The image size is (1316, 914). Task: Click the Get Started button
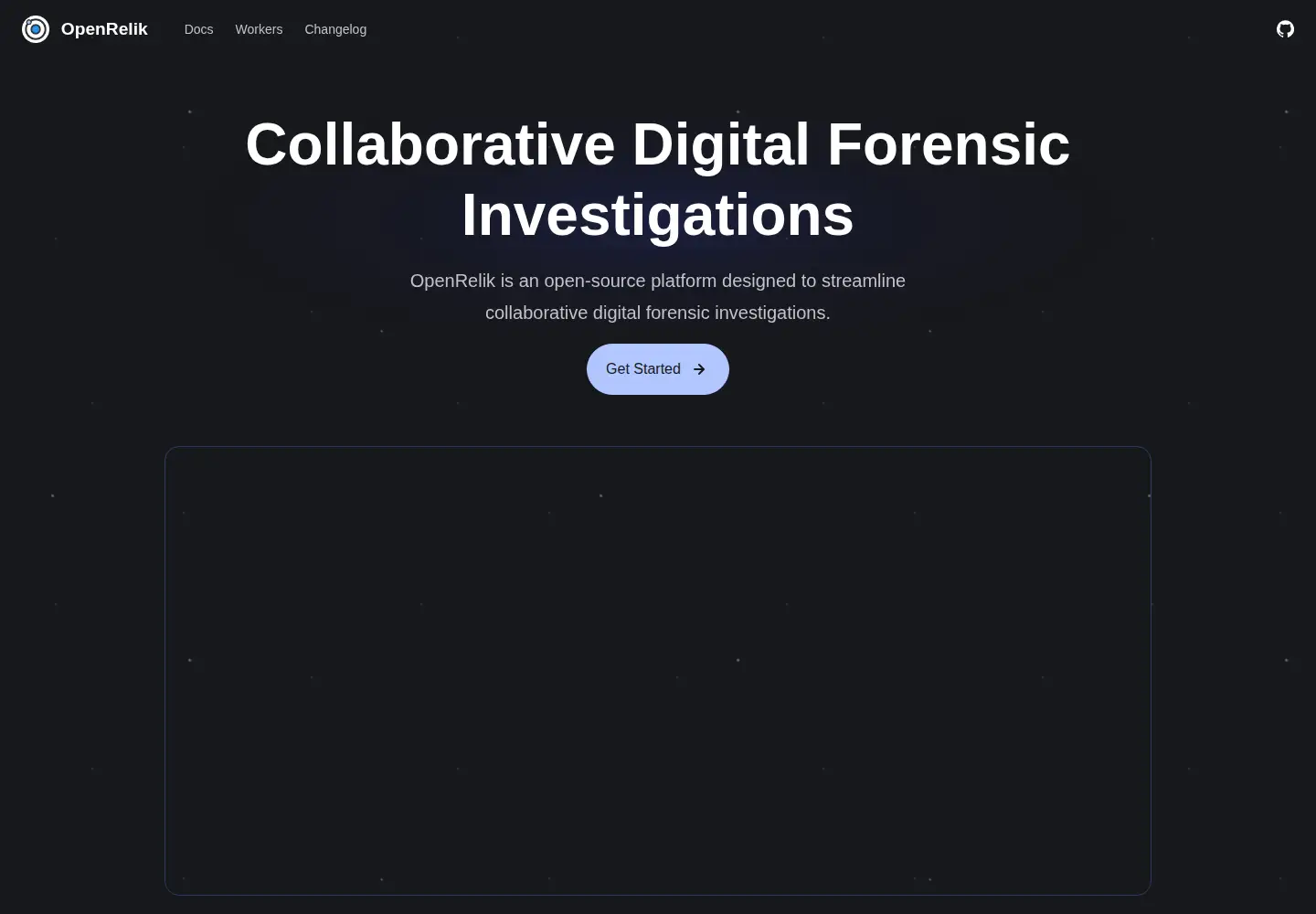[658, 369]
